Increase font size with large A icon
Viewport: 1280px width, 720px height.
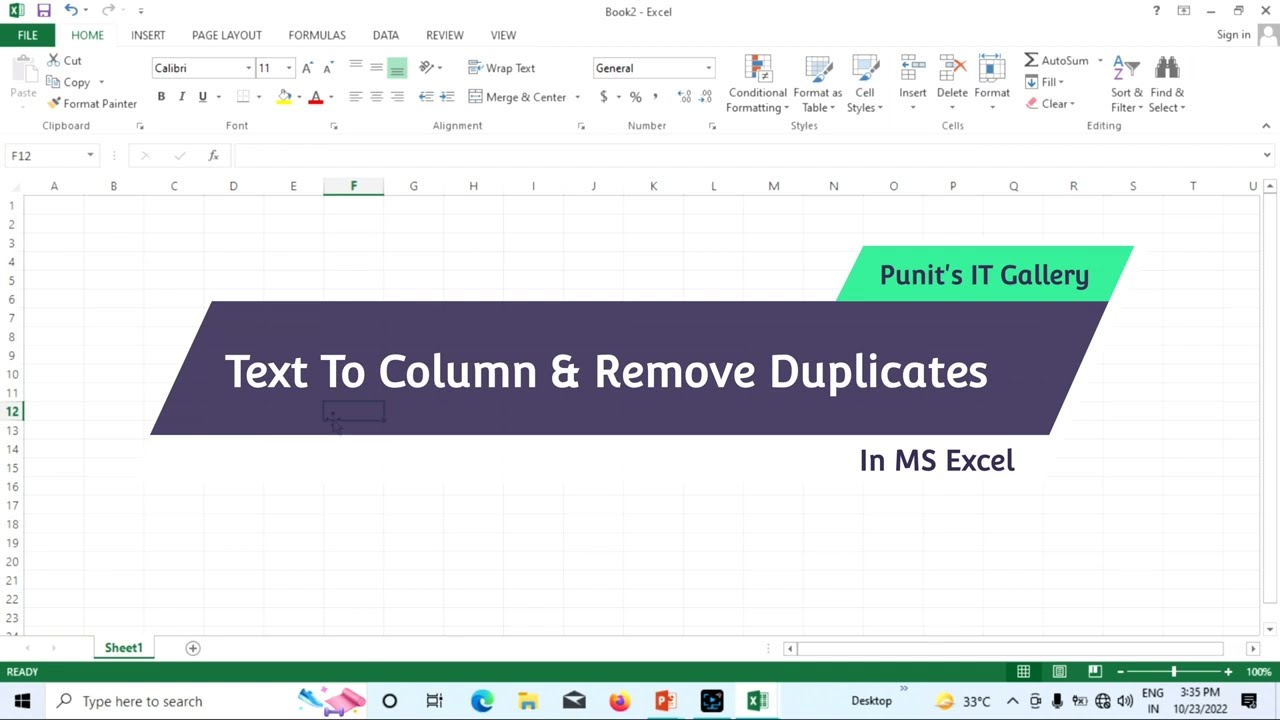tap(307, 68)
